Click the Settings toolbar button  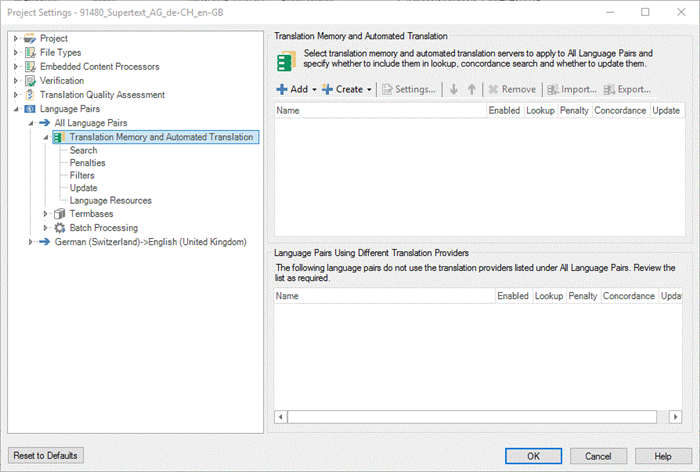pyautogui.click(x=409, y=89)
